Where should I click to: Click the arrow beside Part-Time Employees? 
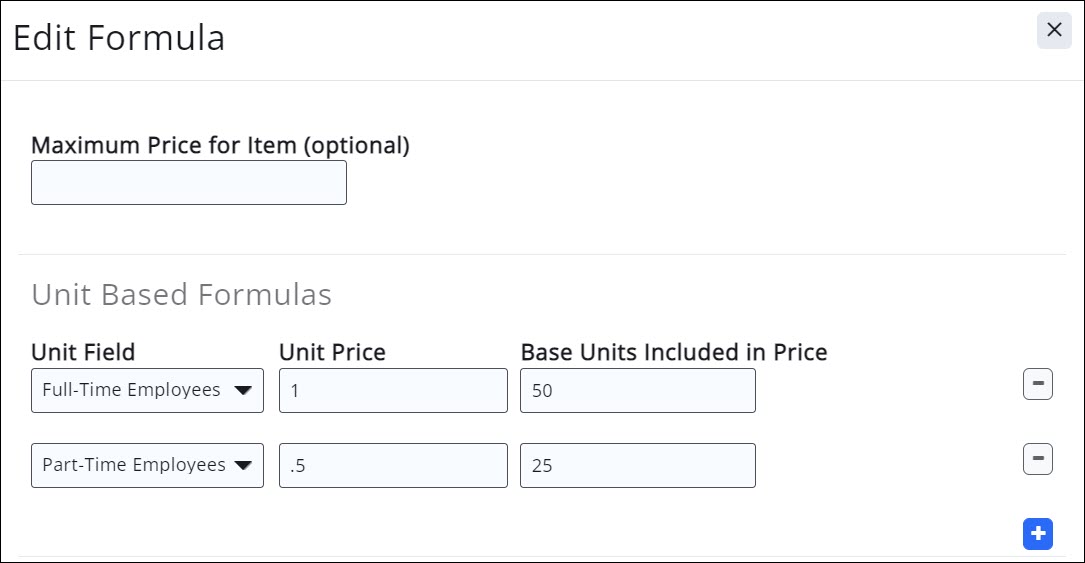[242, 466]
